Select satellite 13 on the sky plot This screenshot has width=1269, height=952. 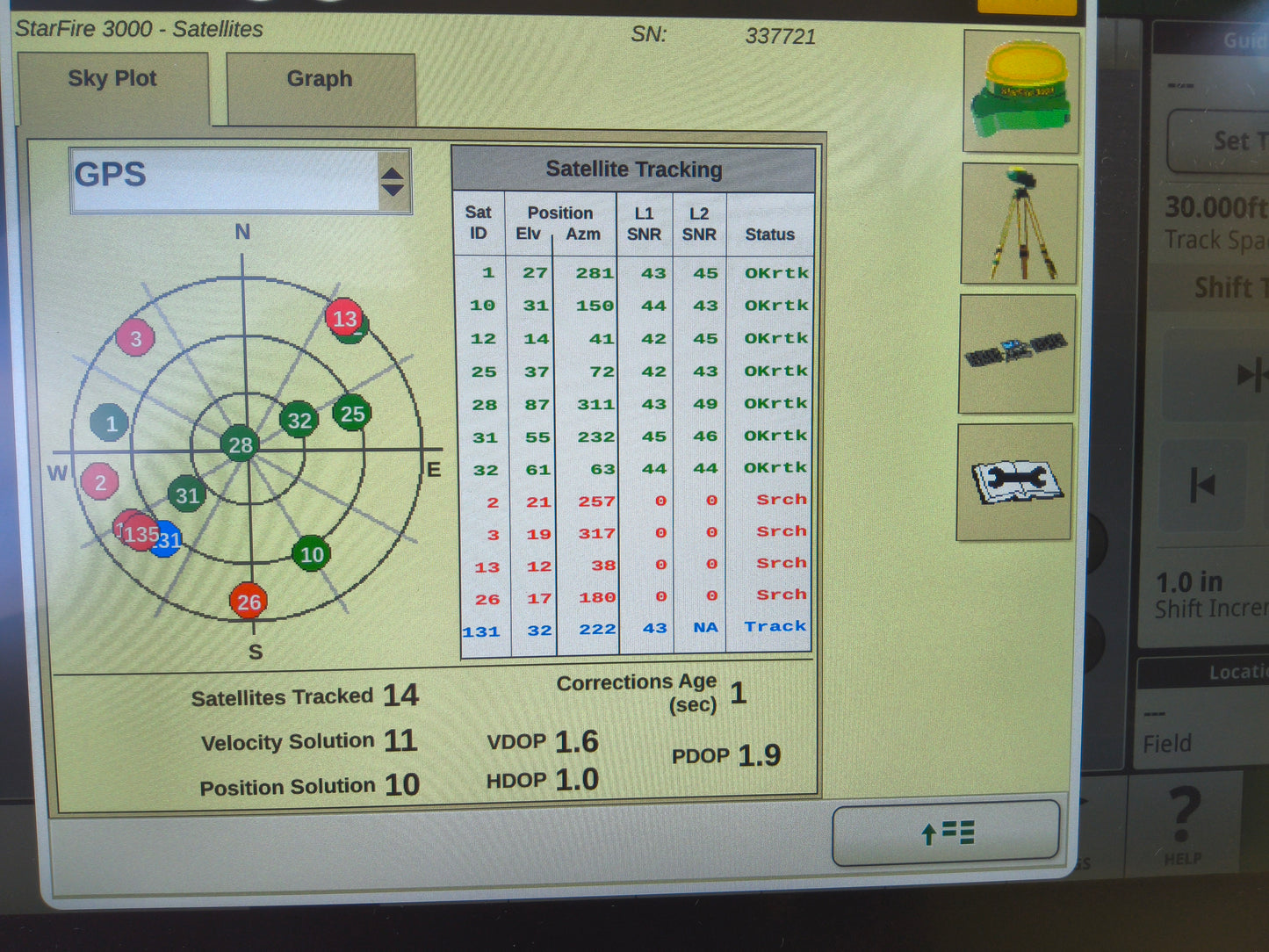[x=345, y=318]
